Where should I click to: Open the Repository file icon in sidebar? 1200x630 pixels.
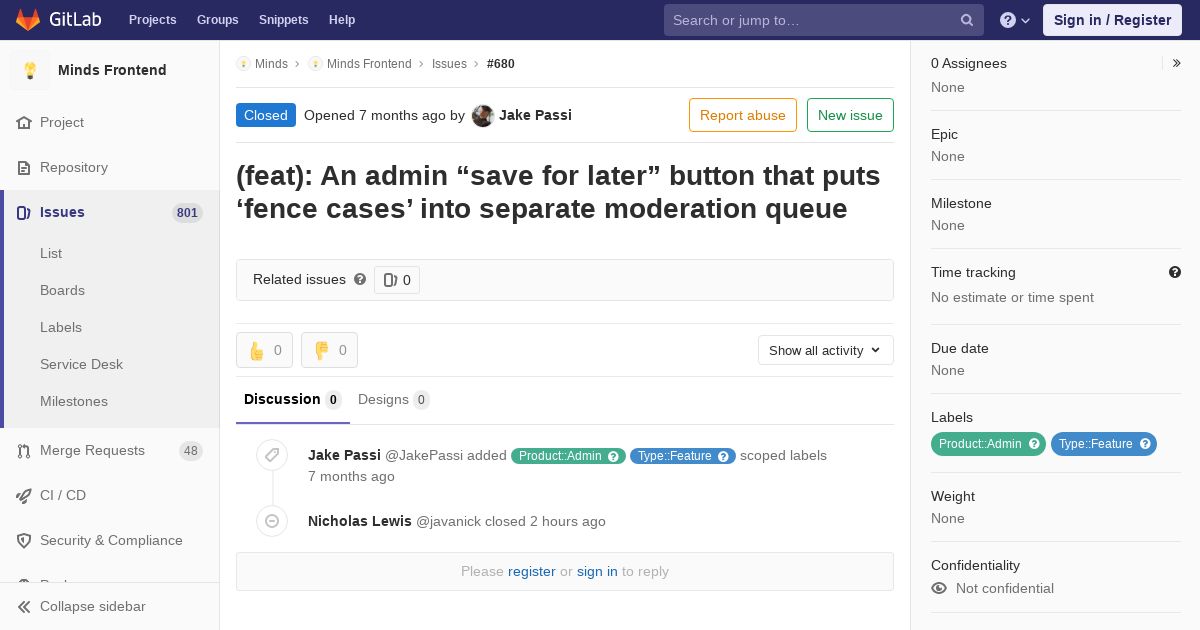[24, 167]
